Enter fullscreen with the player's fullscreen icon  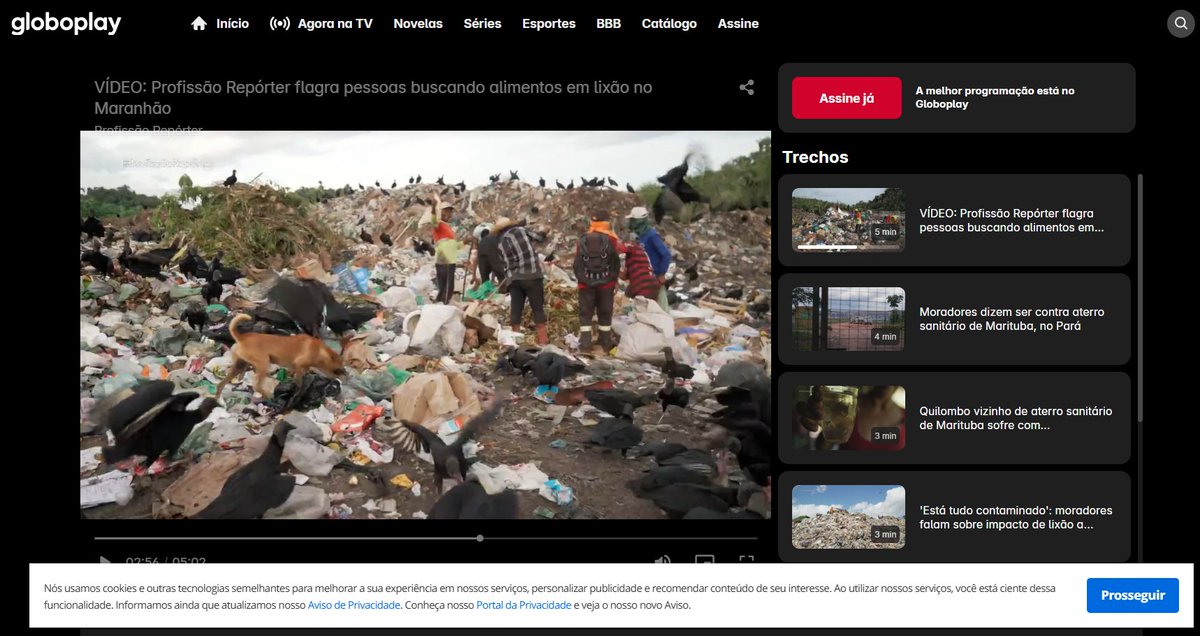click(746, 562)
